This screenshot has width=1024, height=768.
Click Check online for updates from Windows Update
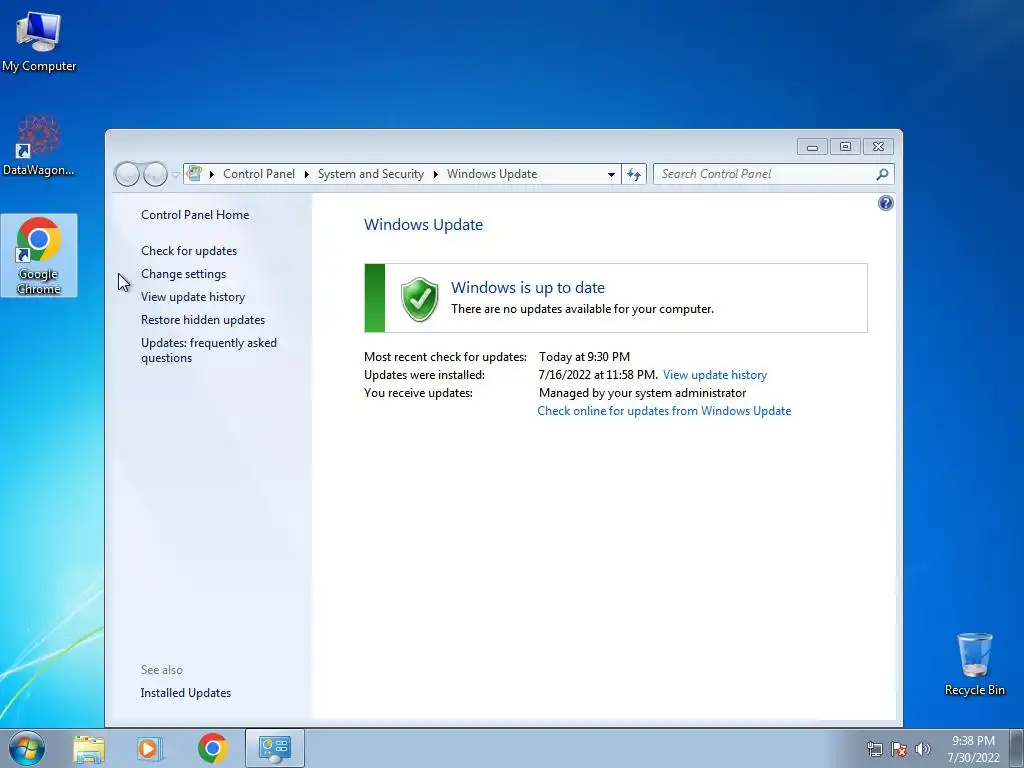pyautogui.click(x=664, y=411)
